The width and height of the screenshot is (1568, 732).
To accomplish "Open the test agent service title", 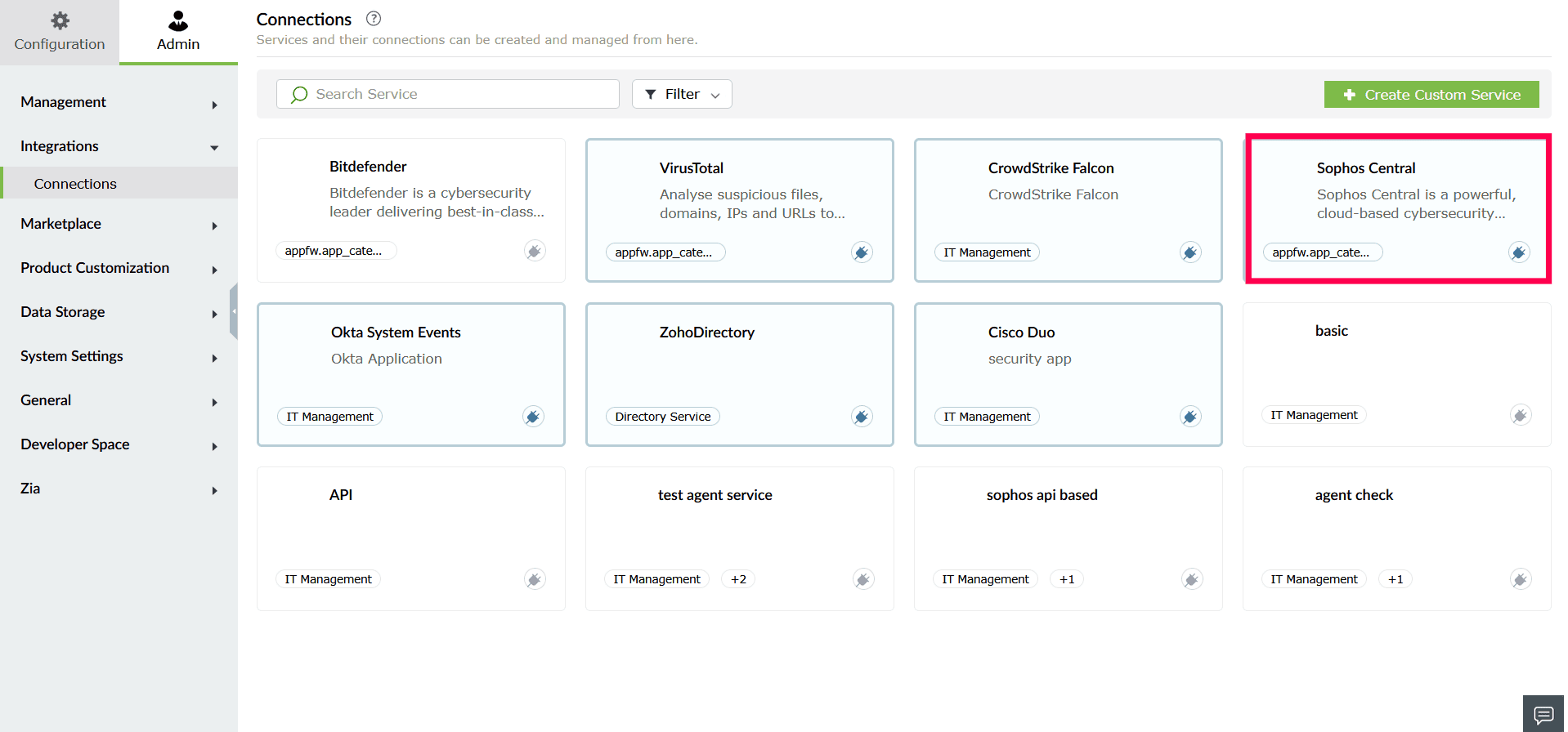I will (x=715, y=495).
